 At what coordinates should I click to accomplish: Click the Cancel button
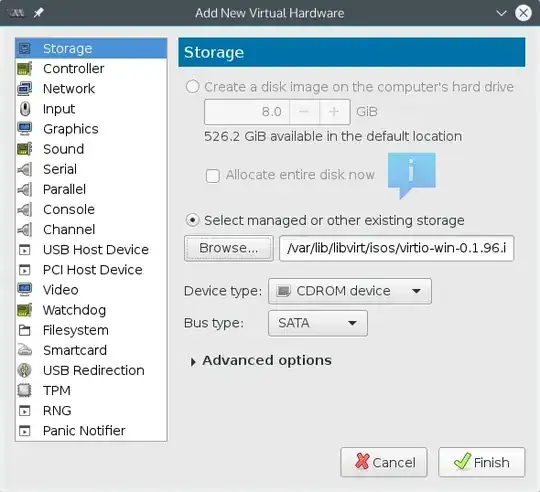(384, 462)
